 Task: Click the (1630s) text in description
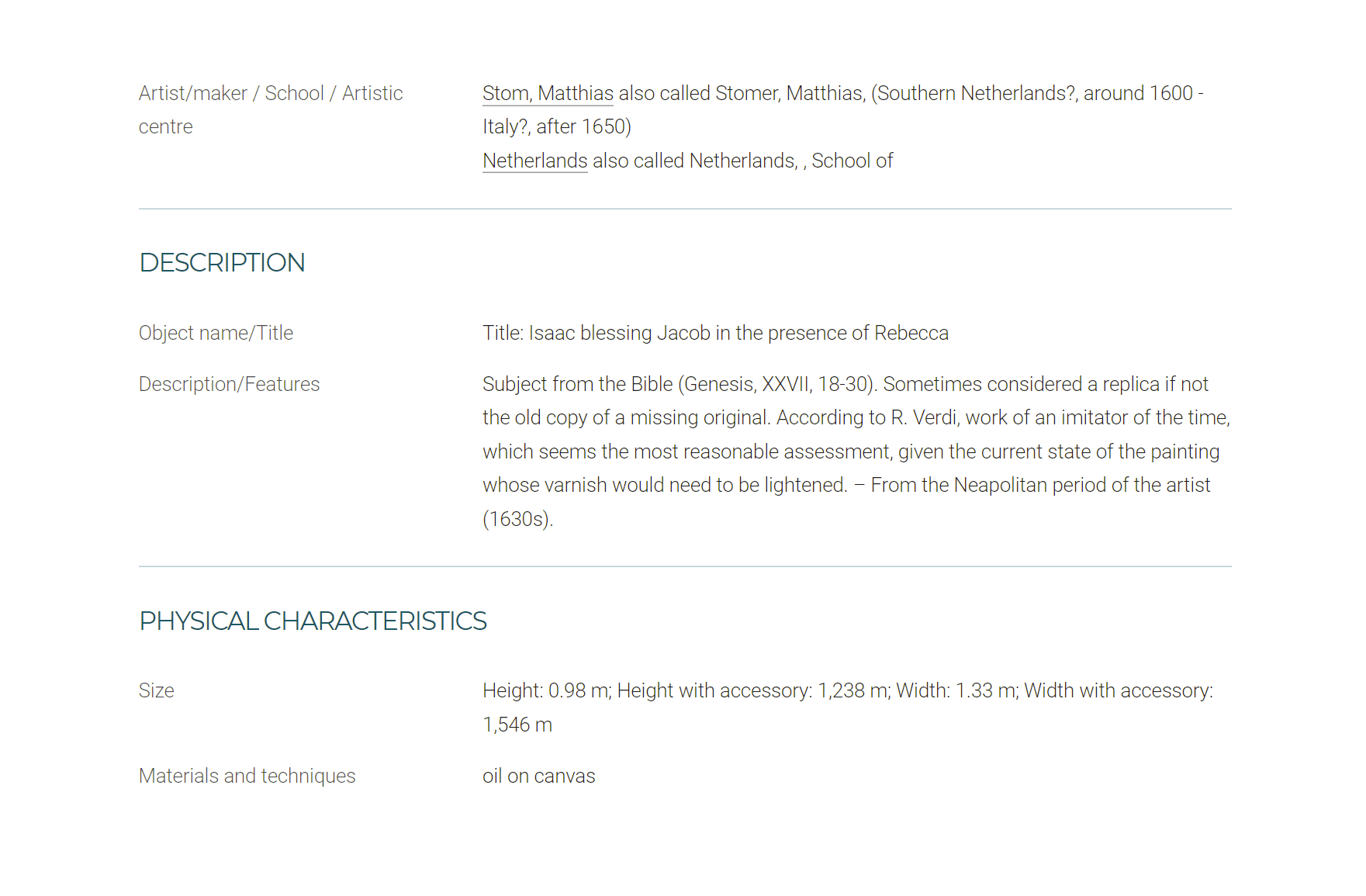click(517, 519)
